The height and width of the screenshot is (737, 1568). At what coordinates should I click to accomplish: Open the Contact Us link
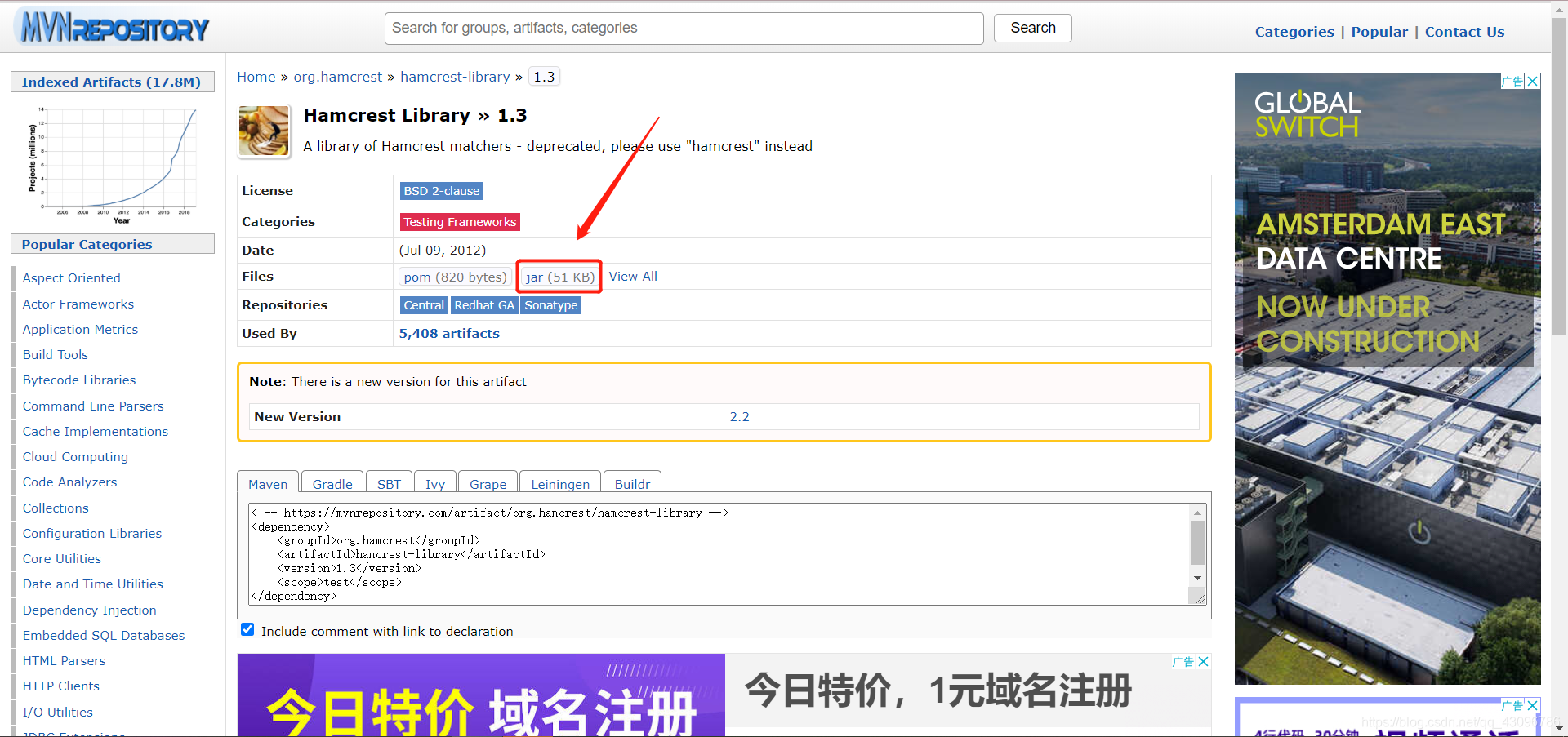tap(1464, 32)
